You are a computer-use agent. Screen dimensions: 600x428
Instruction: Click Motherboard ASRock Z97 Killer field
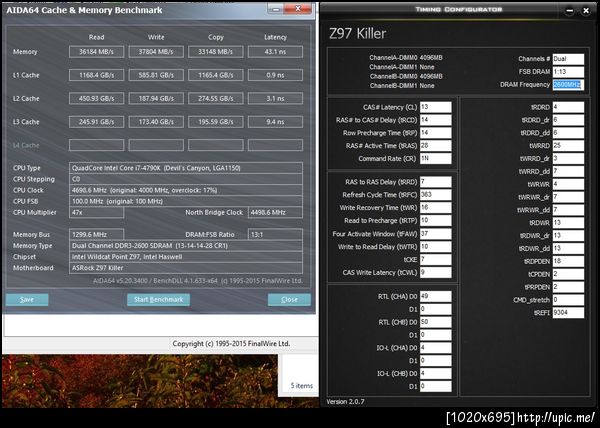pos(186,268)
